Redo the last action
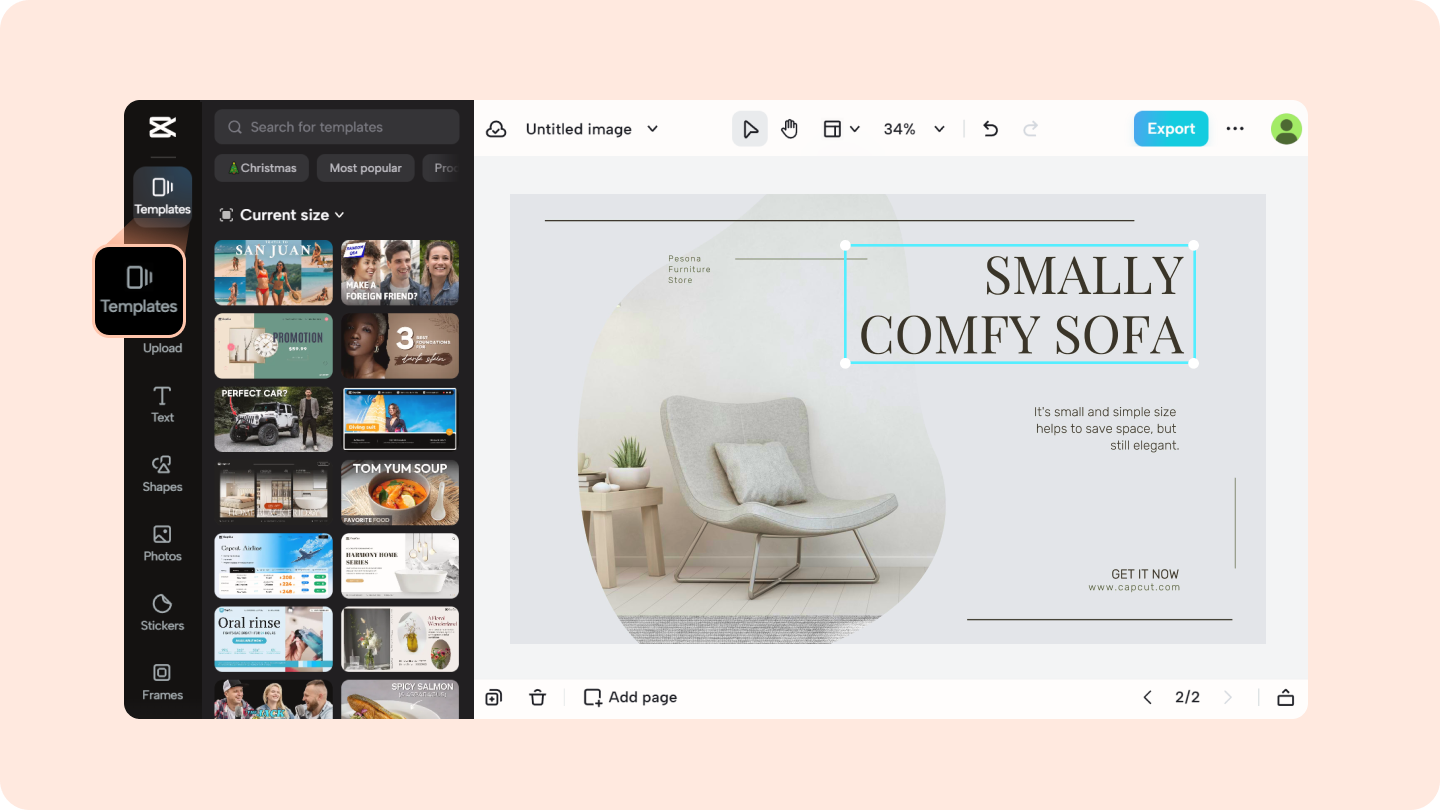1440x810 pixels. [x=1031, y=129]
